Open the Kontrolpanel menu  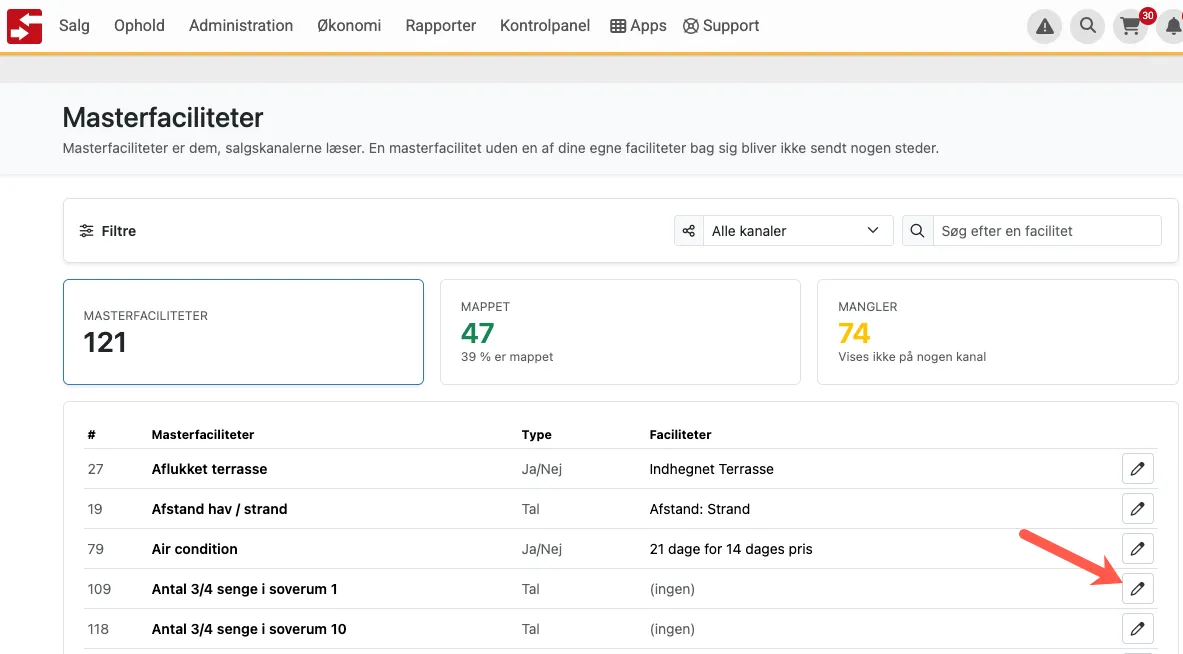545,26
